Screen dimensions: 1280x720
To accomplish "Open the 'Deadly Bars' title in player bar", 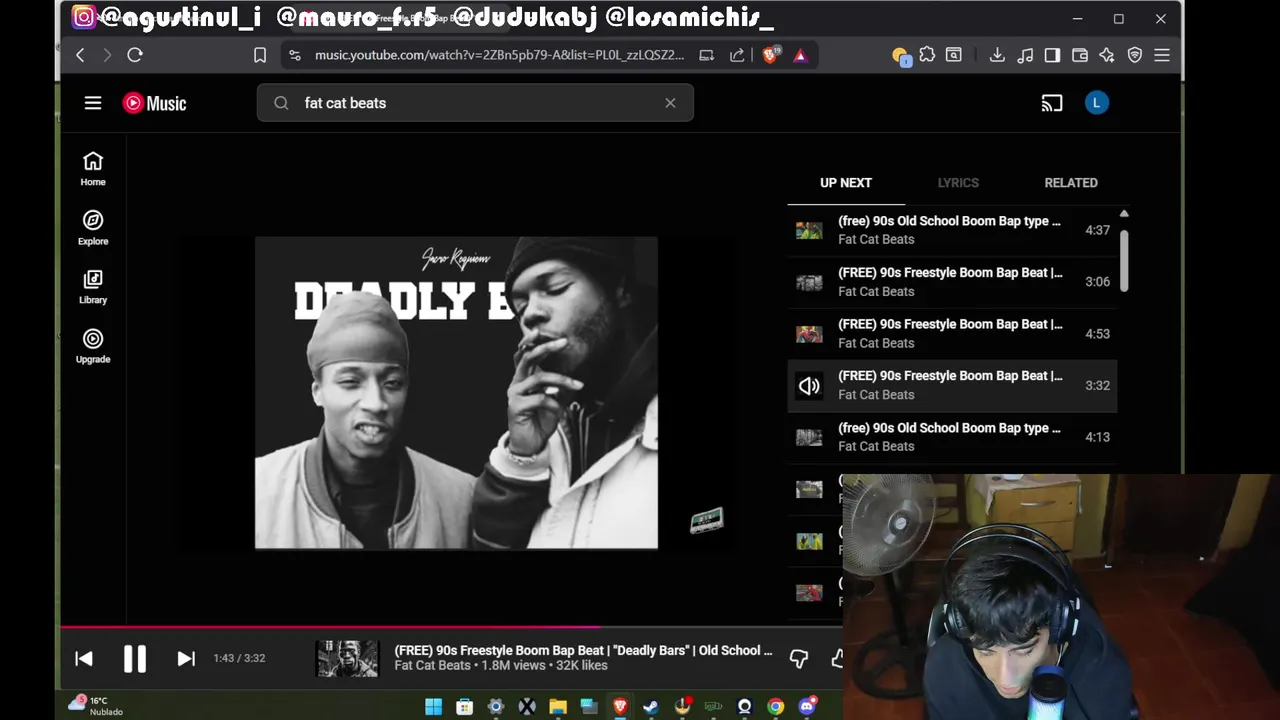I will pyautogui.click(x=583, y=650).
